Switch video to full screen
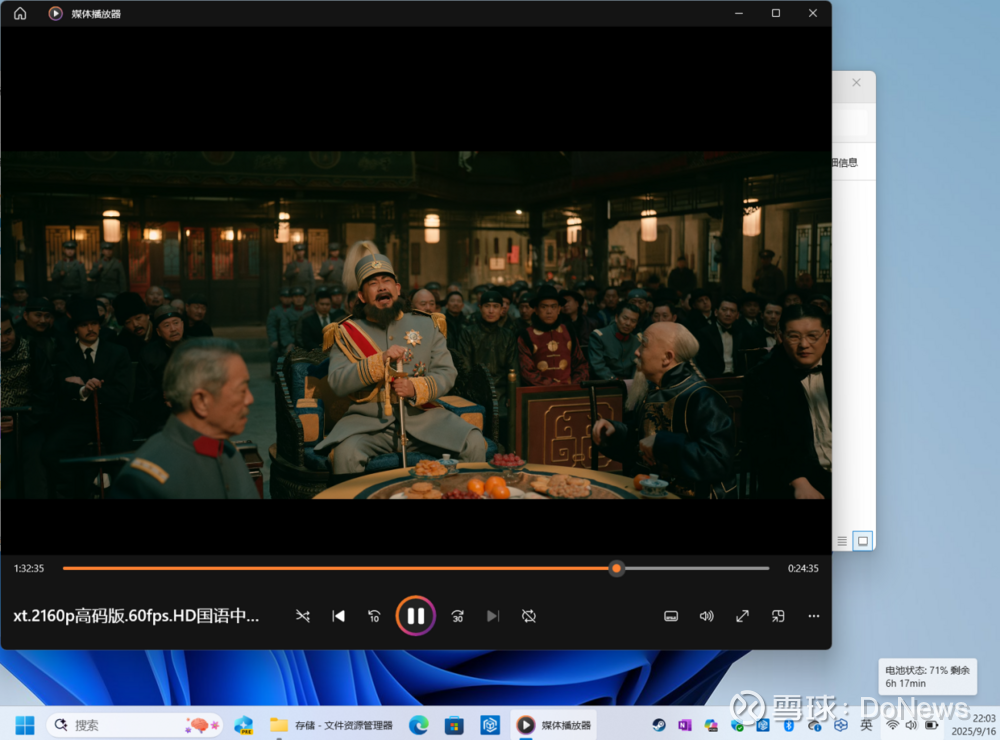 (742, 616)
